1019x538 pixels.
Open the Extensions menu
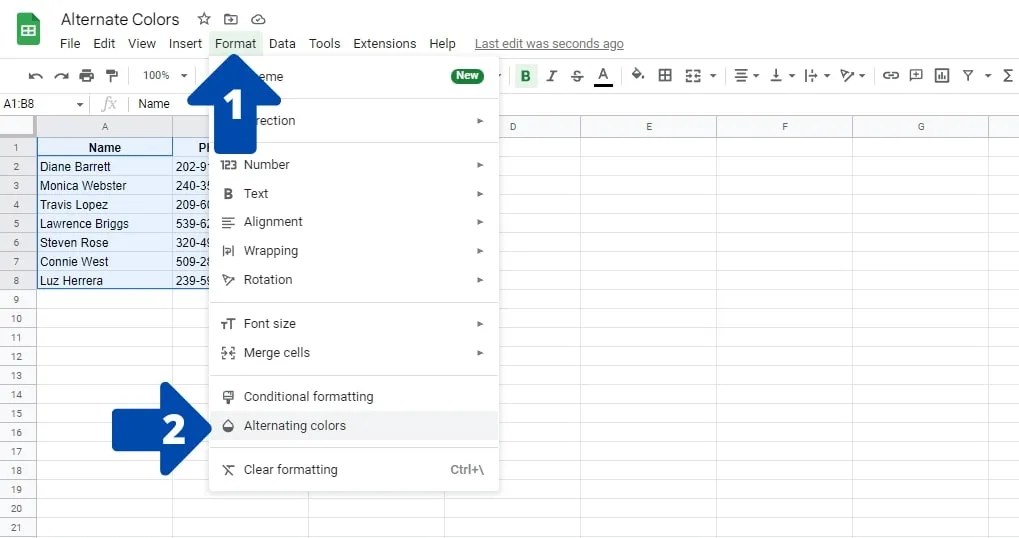[x=385, y=44]
